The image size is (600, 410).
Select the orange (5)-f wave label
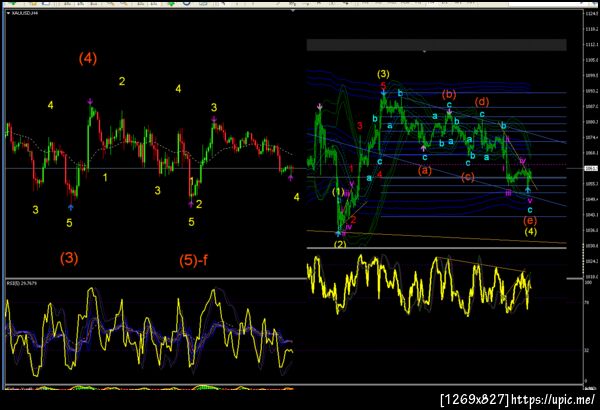point(193,260)
